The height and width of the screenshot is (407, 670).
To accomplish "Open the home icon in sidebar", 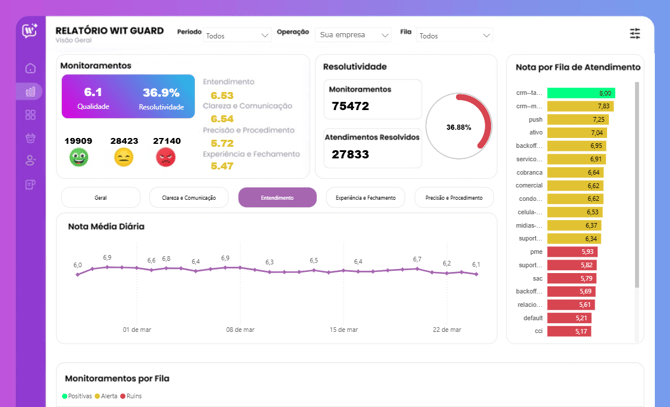I will 30,68.
